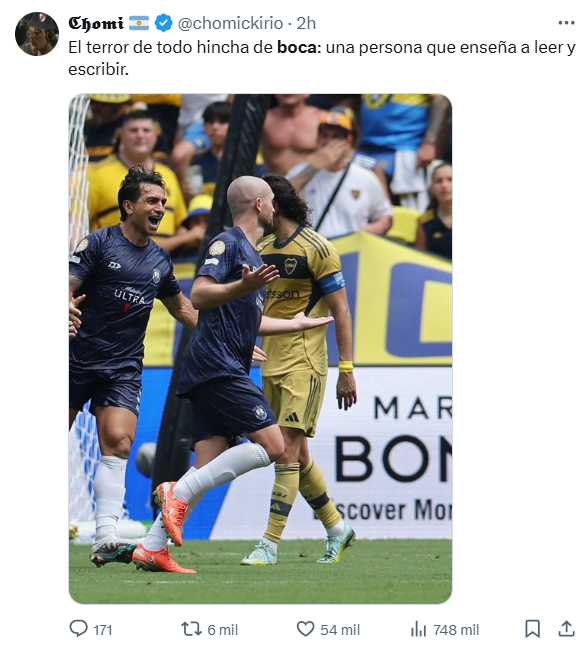The height and width of the screenshot is (647, 587).
Task: Open the reply speech bubble icon
Action: pos(78,629)
